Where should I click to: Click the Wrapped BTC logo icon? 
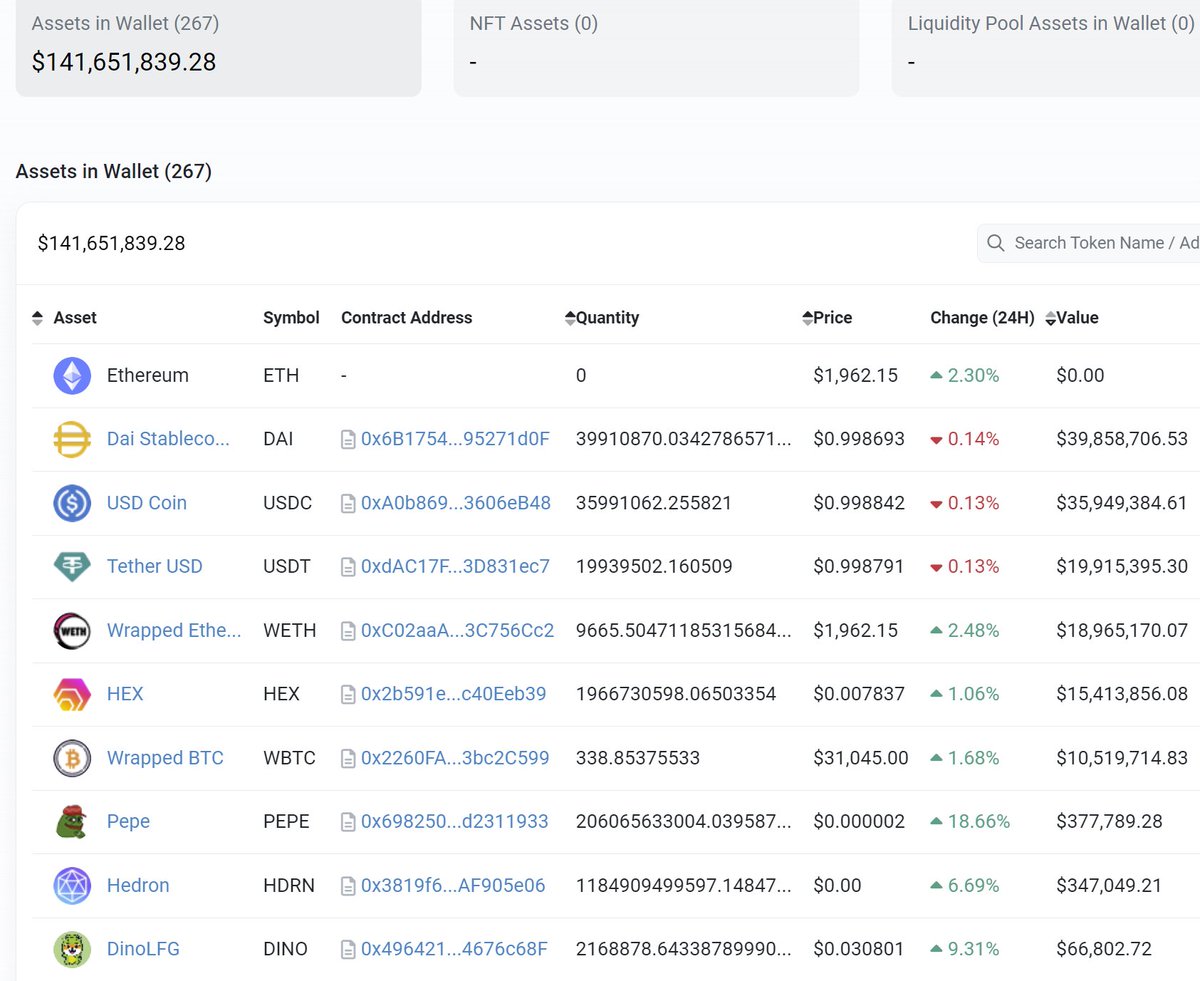72,758
